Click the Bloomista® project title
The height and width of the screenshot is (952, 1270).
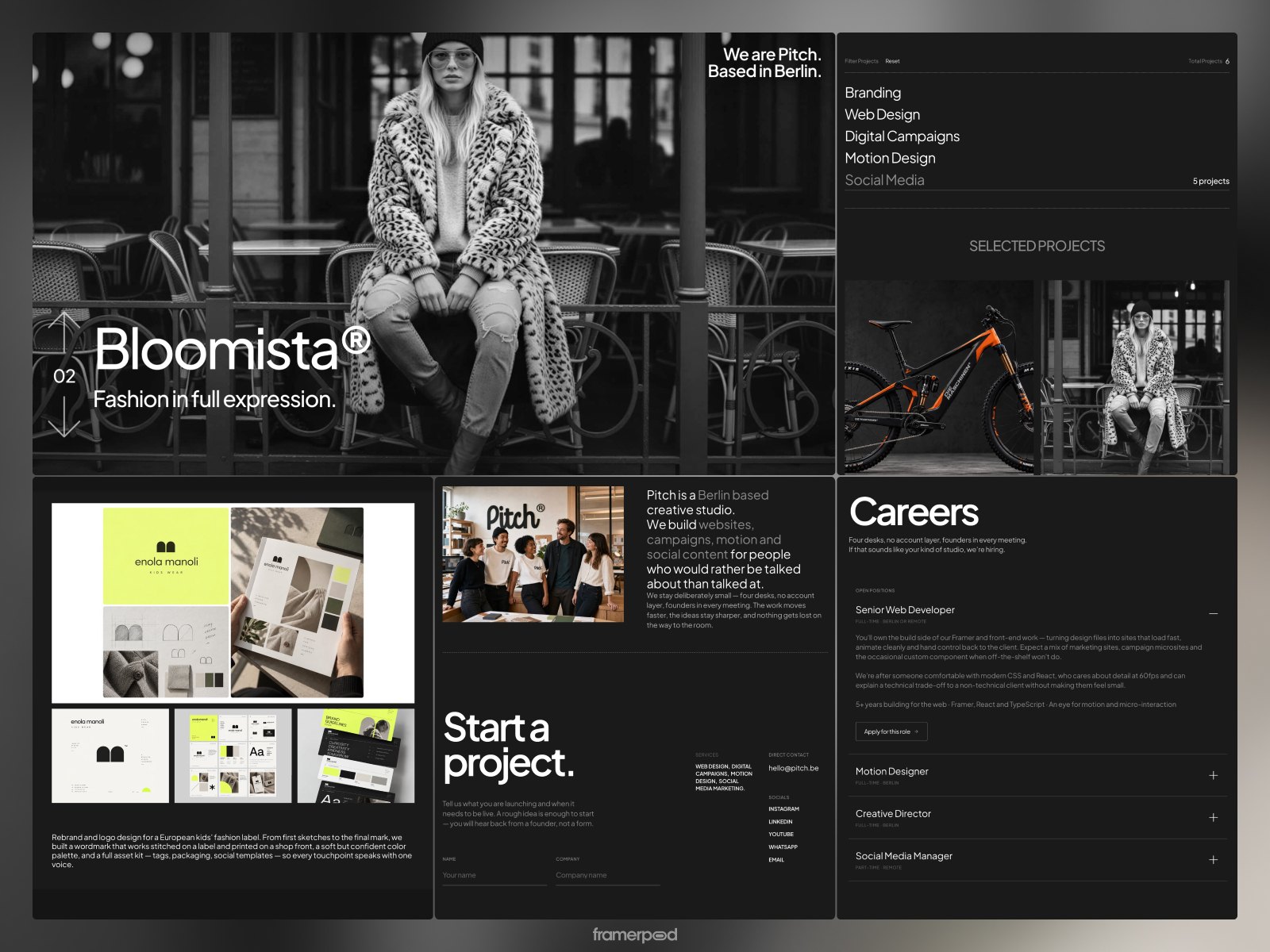(x=233, y=349)
